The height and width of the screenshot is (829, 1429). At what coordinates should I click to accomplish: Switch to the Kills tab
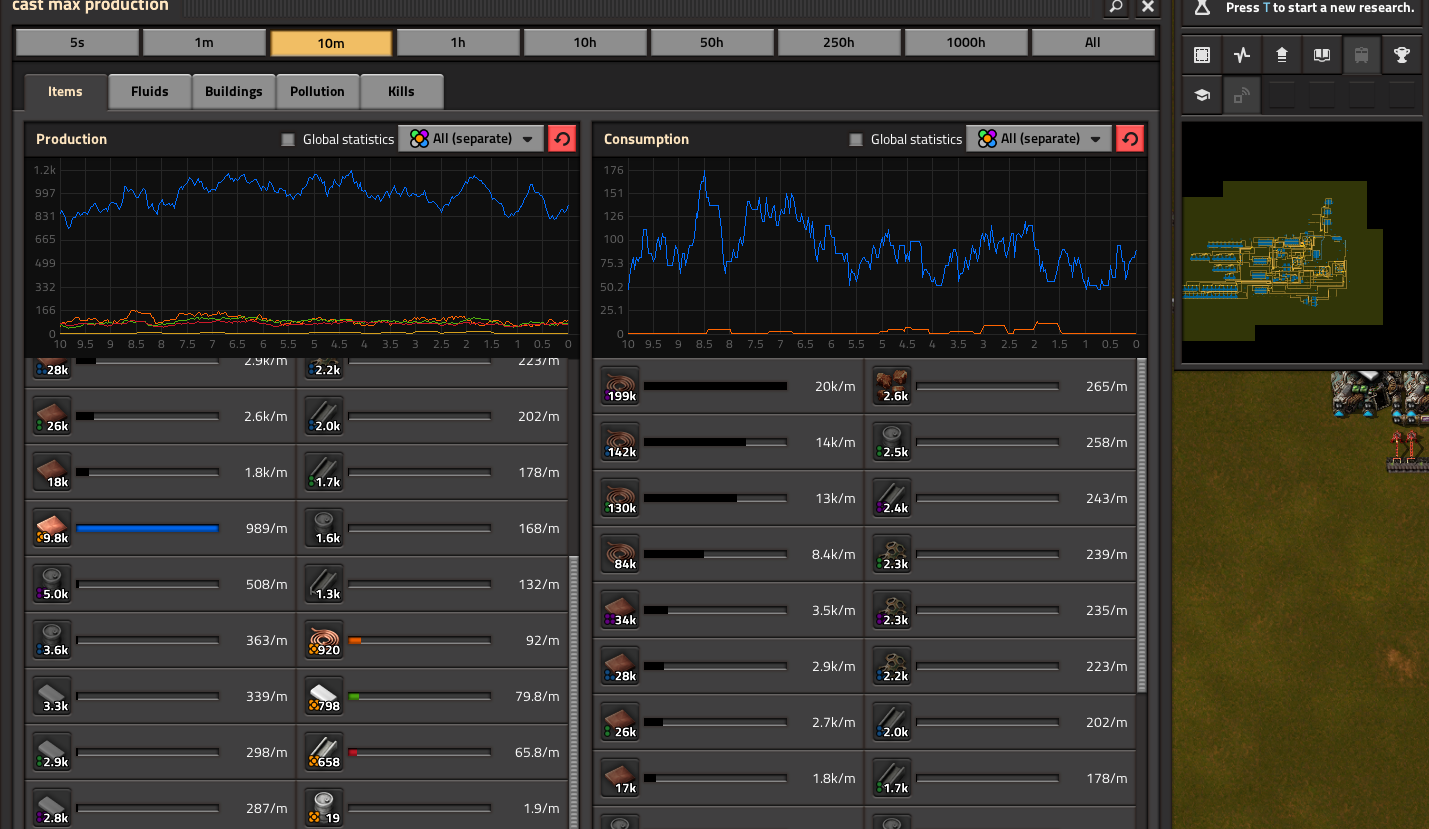[402, 91]
